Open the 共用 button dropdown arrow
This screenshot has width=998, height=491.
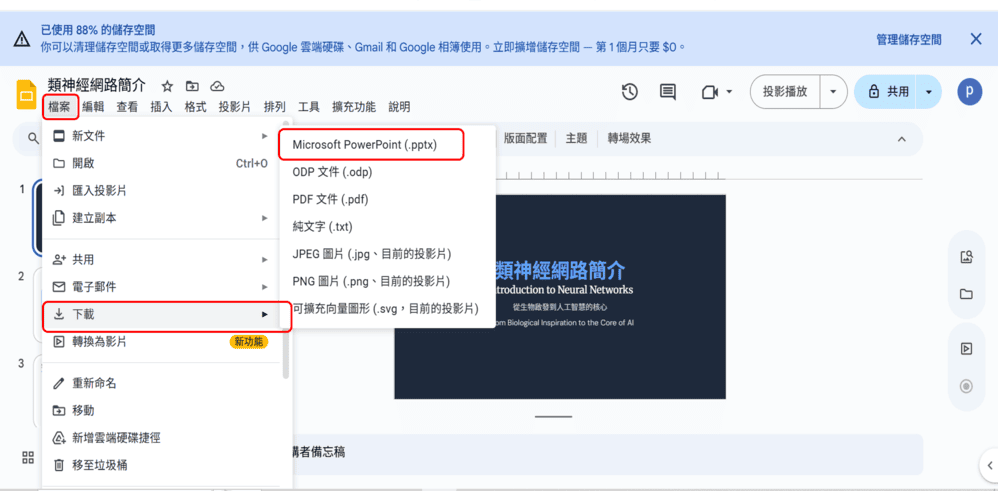[x=928, y=92]
